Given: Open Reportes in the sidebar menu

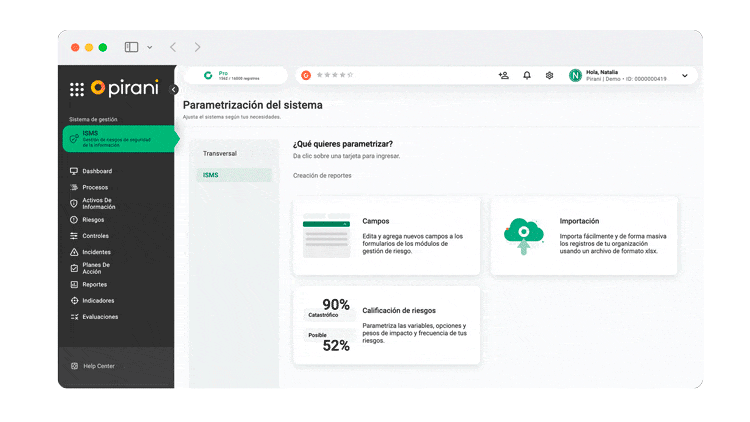Looking at the screenshot, I should pyautogui.click(x=94, y=284).
